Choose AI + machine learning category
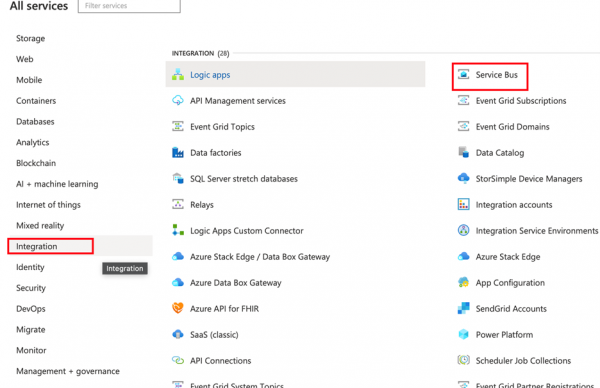The height and width of the screenshot is (388, 600). [57, 184]
